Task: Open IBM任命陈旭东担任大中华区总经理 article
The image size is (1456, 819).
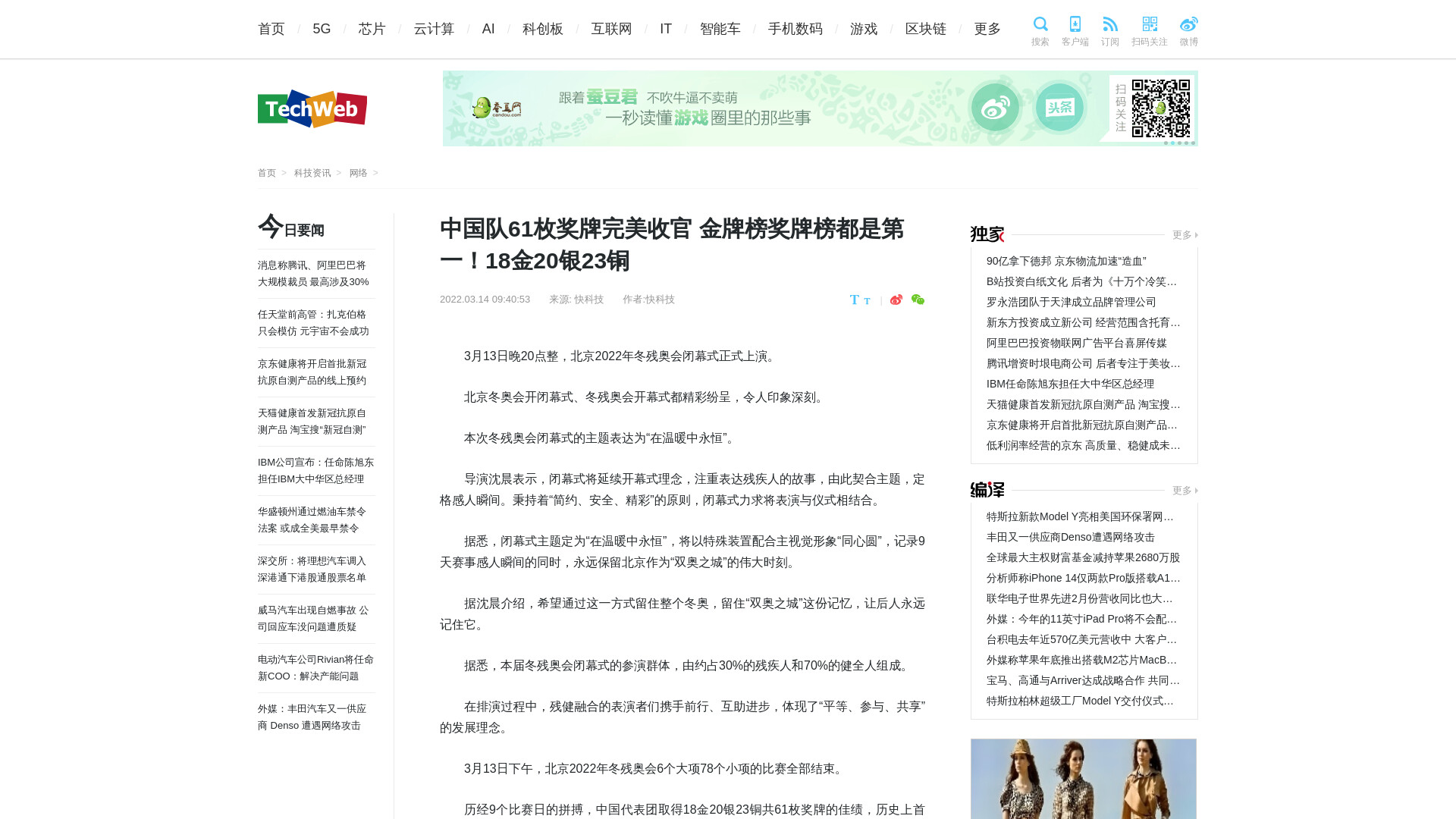Action: [x=1070, y=384]
